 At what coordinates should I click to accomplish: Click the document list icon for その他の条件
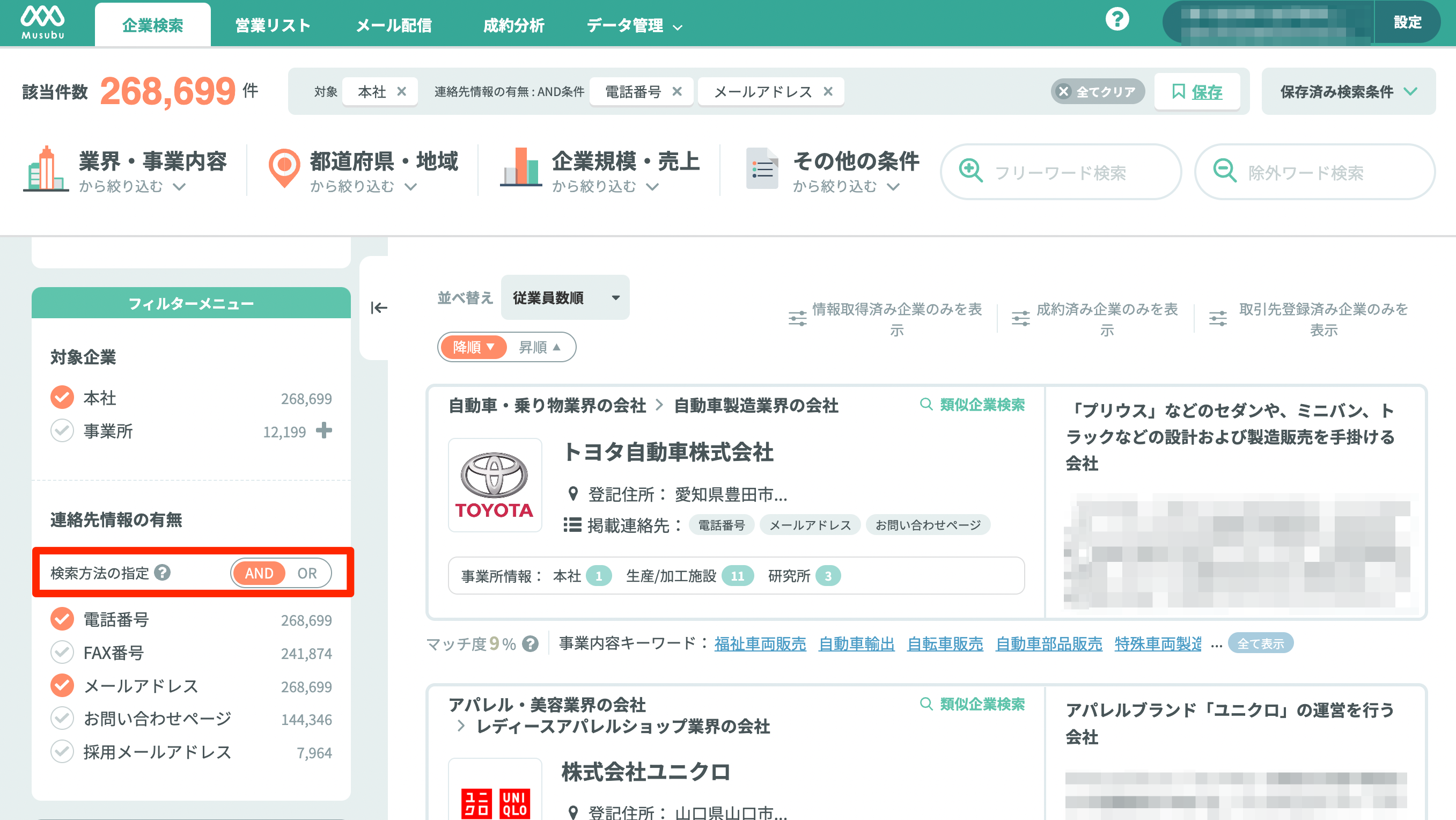pos(762,168)
